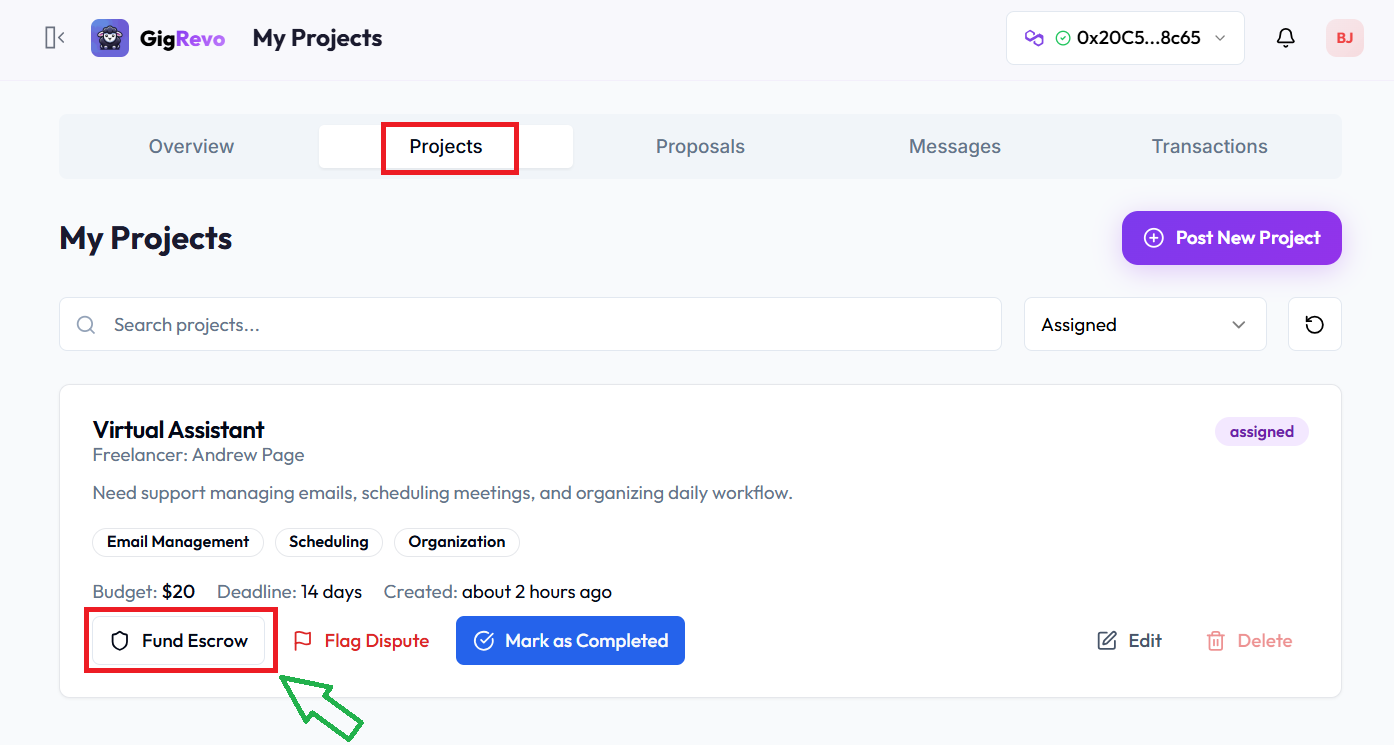Viewport: 1394px width, 745px height.
Task: Switch to the Proposals tab
Action: [700, 146]
